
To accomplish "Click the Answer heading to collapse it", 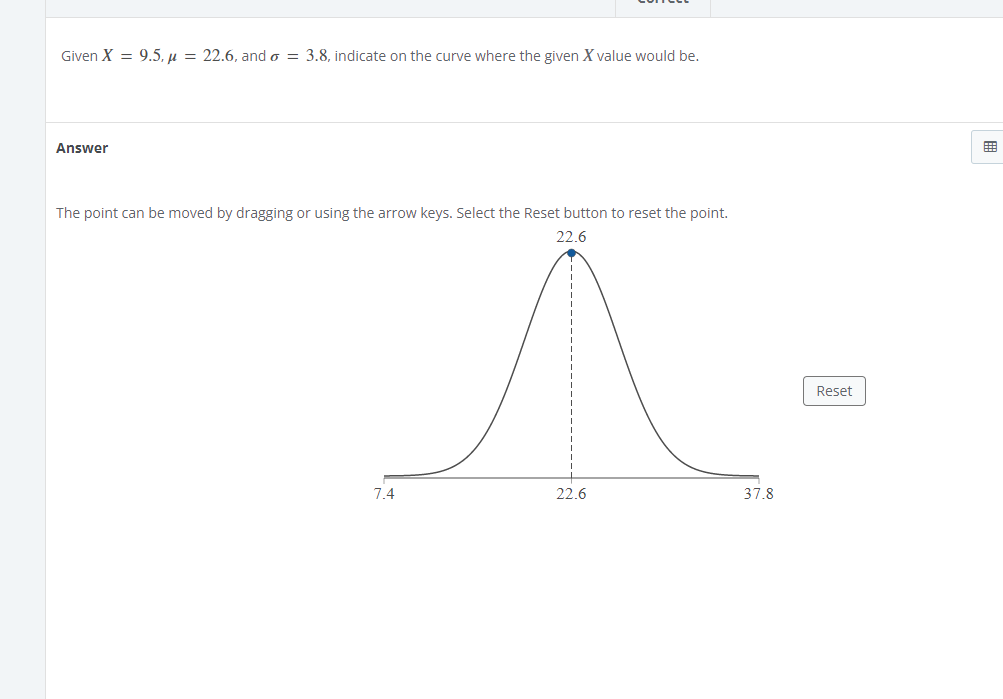I will tap(81, 147).
